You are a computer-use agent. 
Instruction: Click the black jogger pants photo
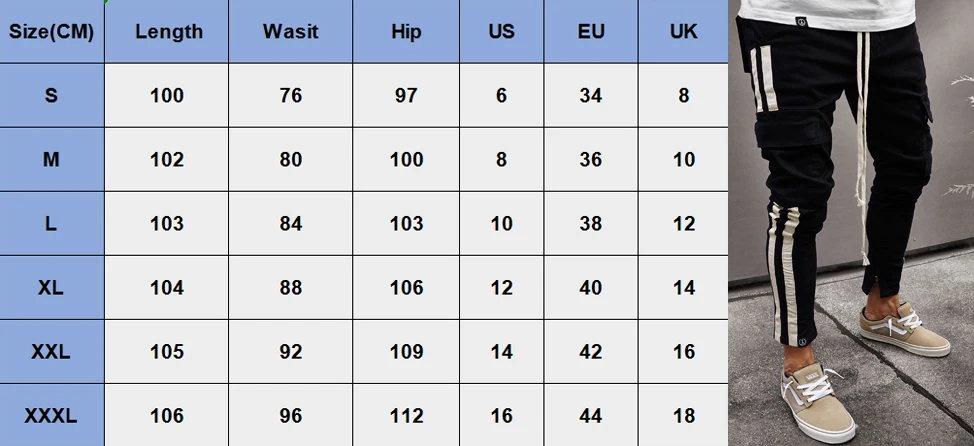coord(851,223)
